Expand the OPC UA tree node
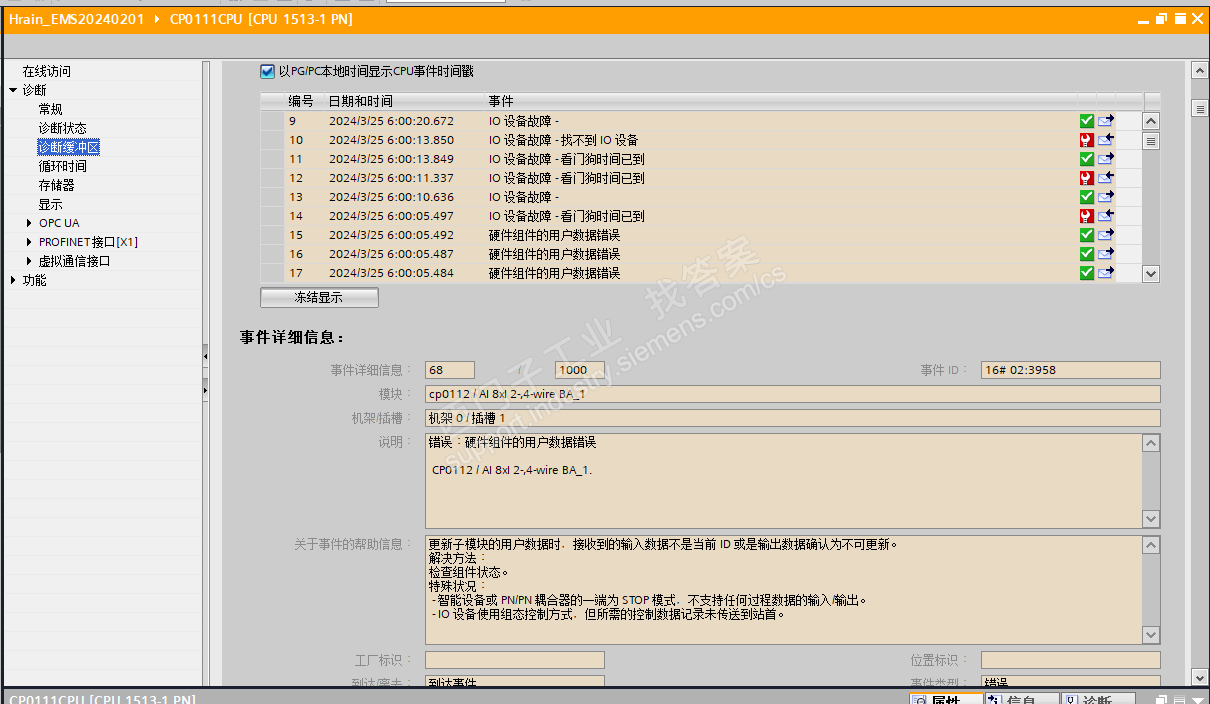Viewport: 1210px width, 704px height. point(29,223)
